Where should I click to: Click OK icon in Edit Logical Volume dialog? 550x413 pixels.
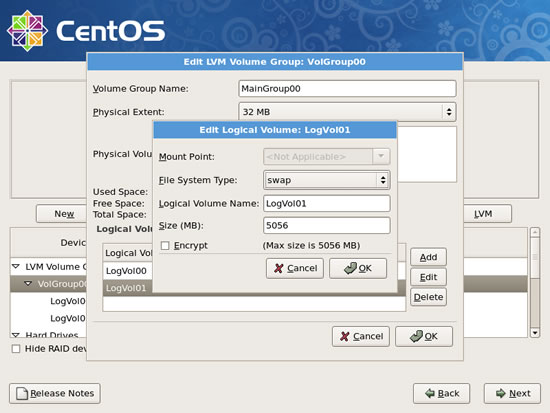point(350,268)
